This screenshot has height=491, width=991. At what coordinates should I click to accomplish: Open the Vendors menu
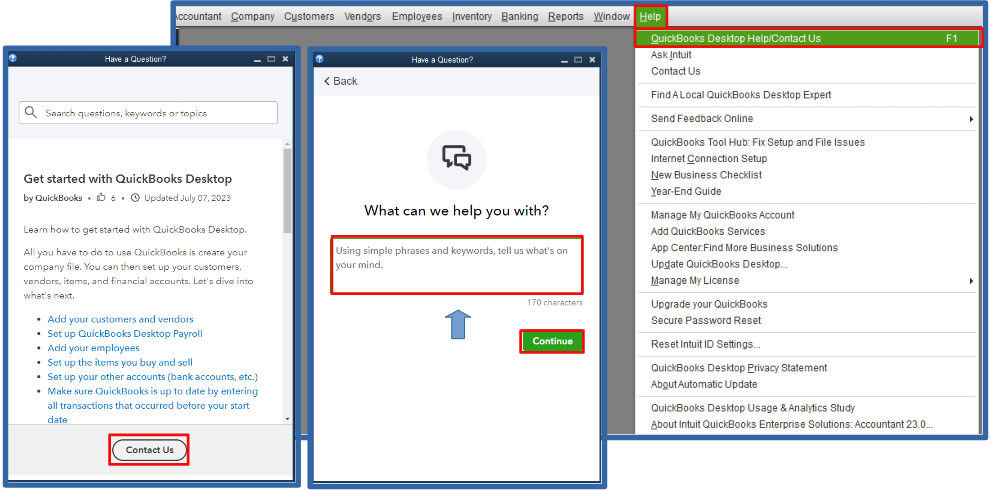[363, 16]
